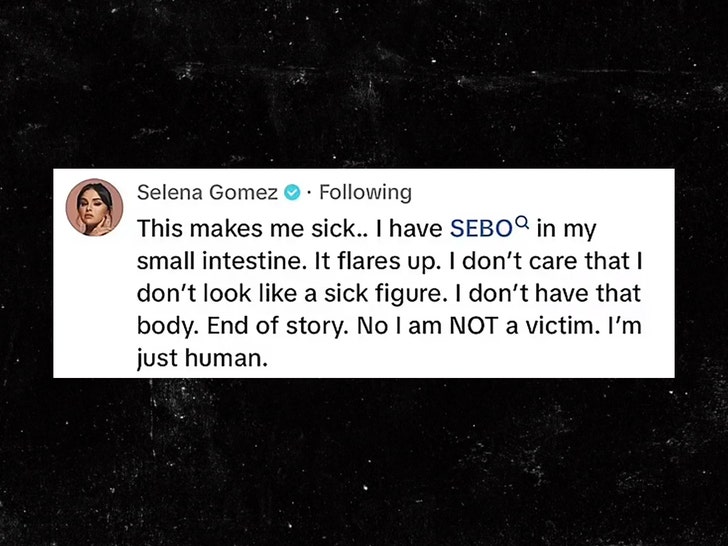Image resolution: width=728 pixels, height=546 pixels.
Task: Toggle the Following status label
Action: pos(365,192)
